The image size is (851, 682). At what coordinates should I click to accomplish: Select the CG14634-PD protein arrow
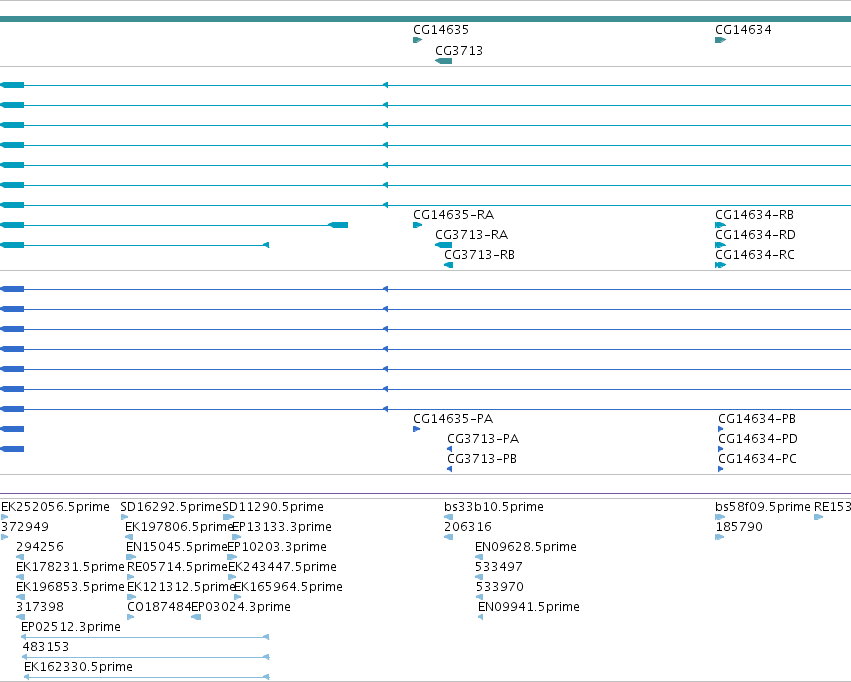pos(721,449)
